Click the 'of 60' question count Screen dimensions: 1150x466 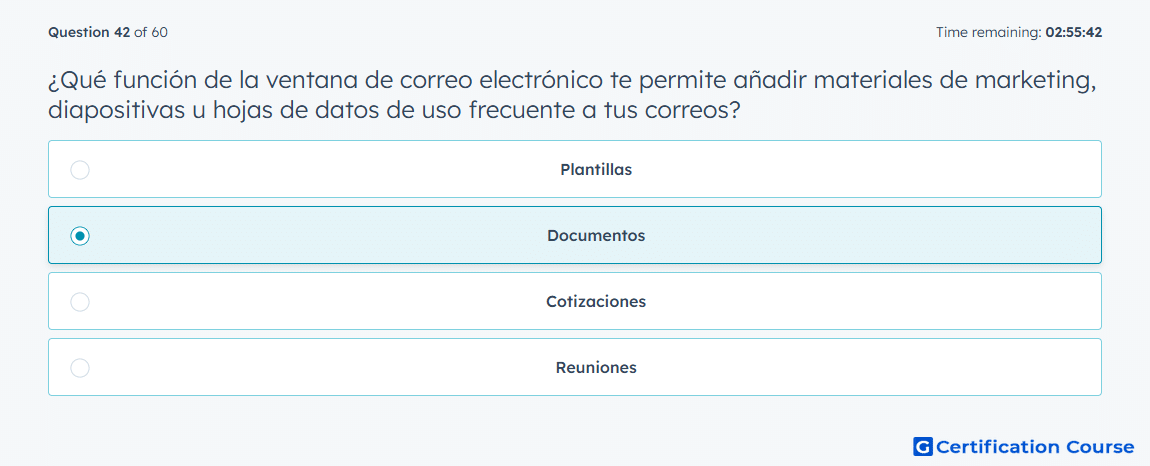[151, 32]
